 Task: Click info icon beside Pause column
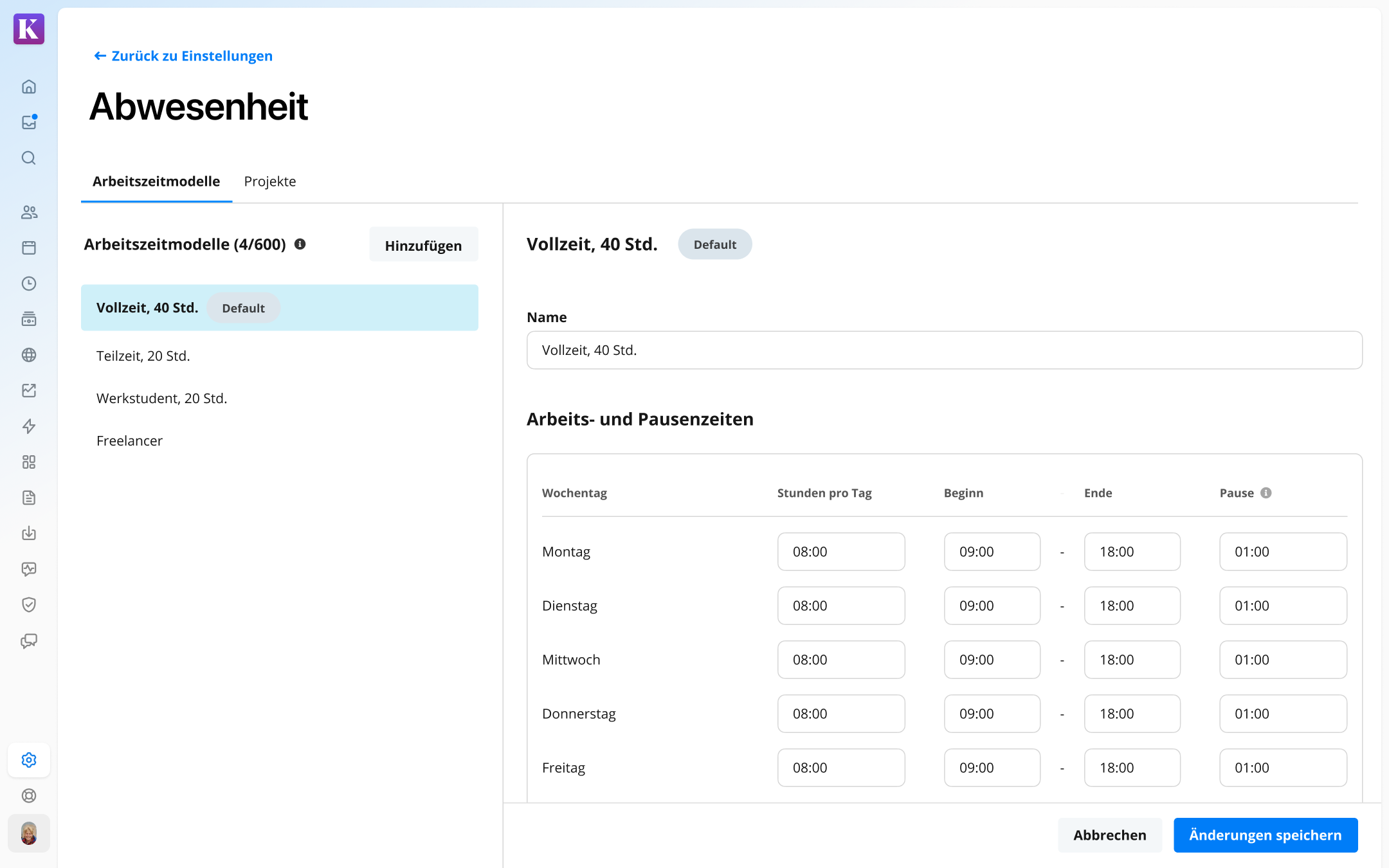1266,493
